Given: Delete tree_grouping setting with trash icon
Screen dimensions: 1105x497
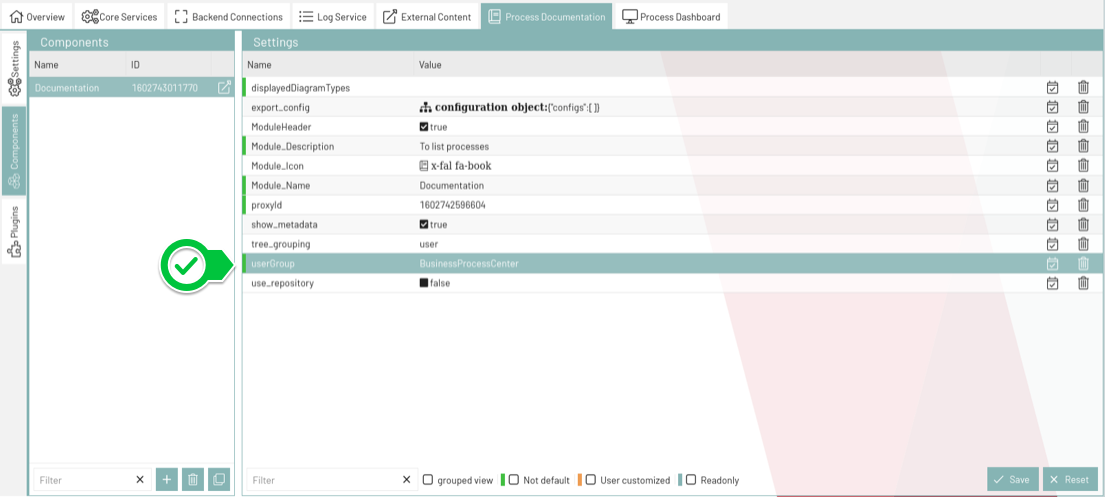Looking at the screenshot, I should 1083,244.
